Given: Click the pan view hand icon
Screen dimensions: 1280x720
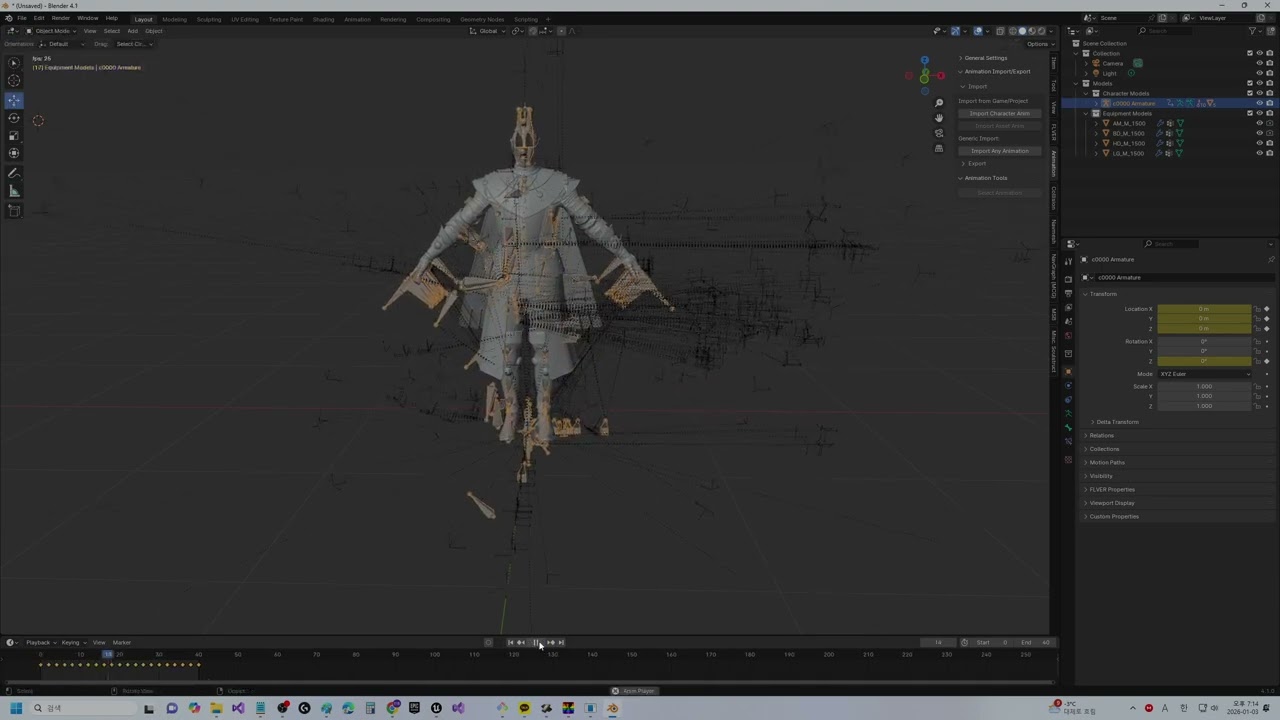Looking at the screenshot, I should click(x=938, y=118).
